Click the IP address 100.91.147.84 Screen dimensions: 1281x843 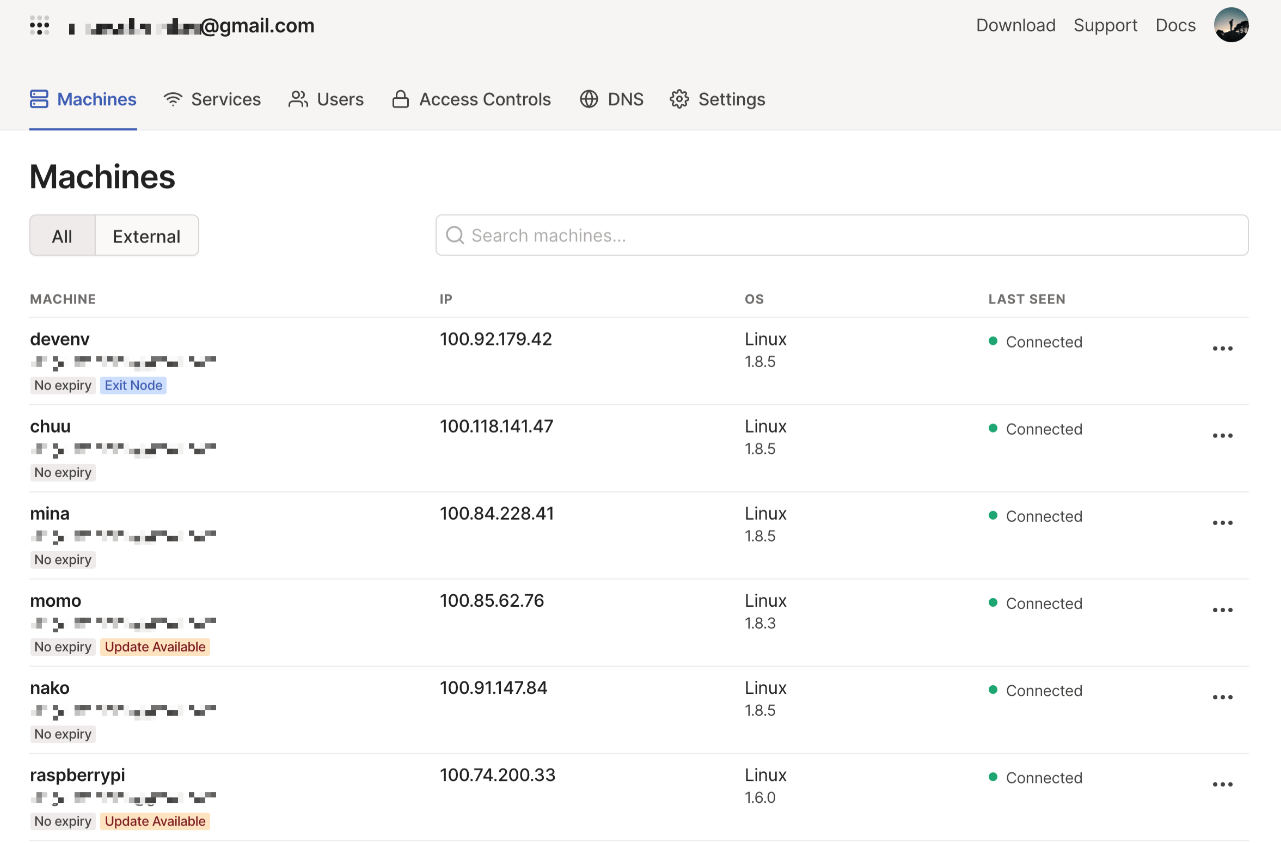pos(494,687)
